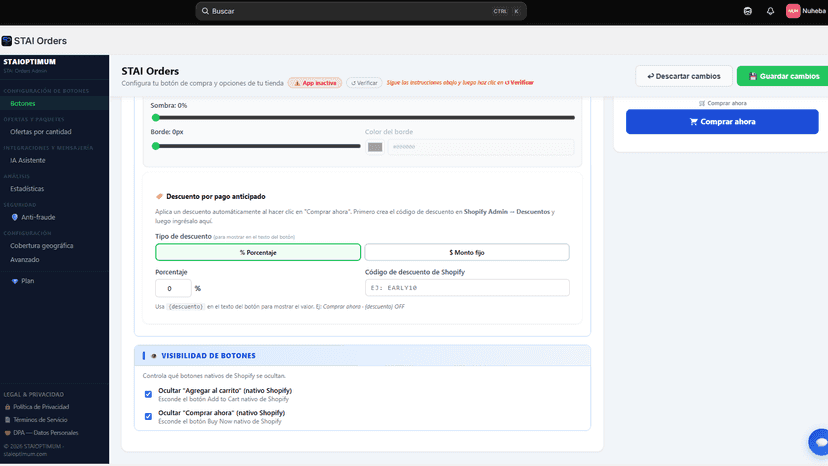Click Guardar cambios button
The image size is (828, 466).
(x=784, y=76)
